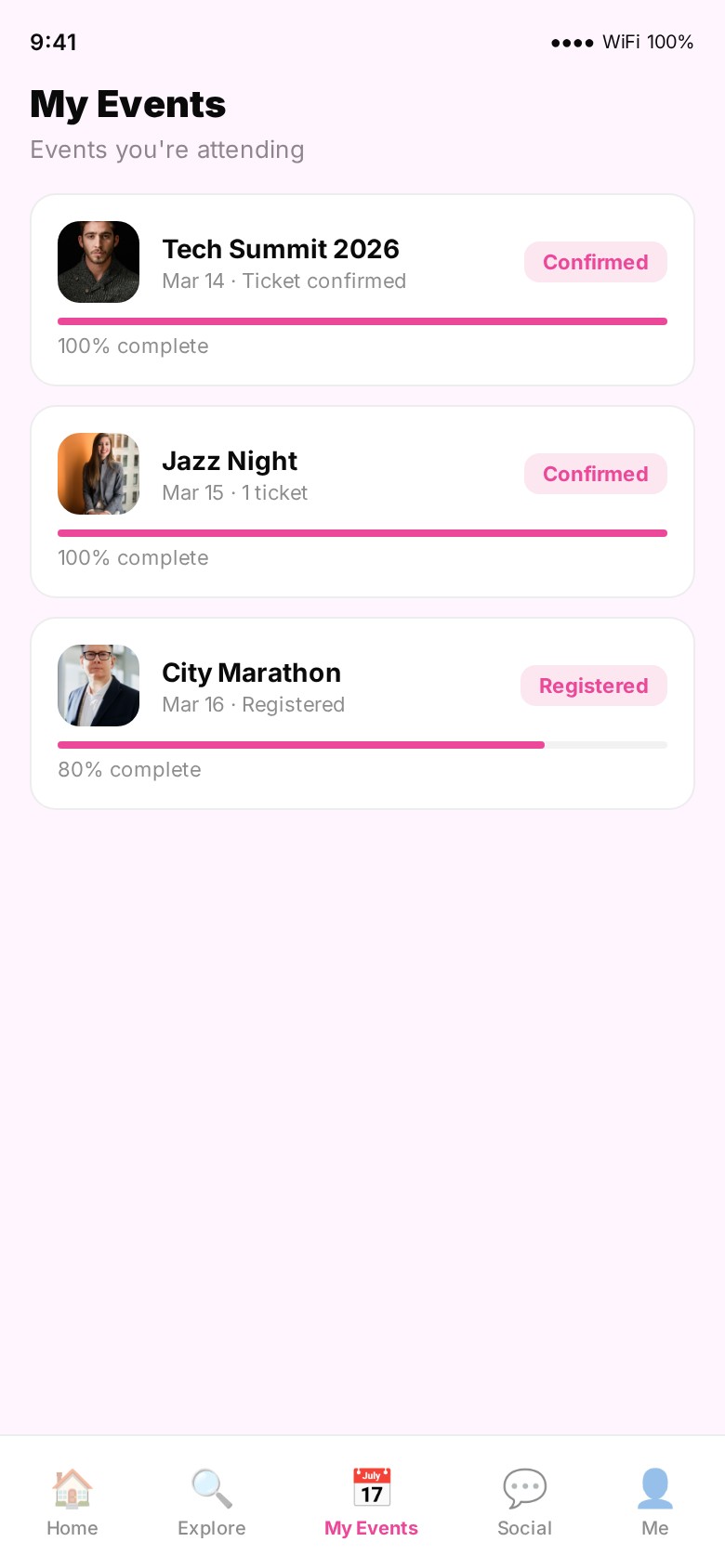Open the Jazz Night event title

coord(230,461)
